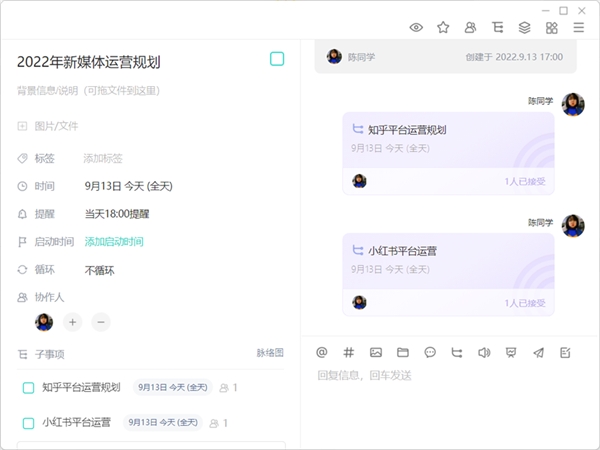Screen dimensions: 600x450
Task: Click the stacked layers icon
Action: (x=525, y=28)
